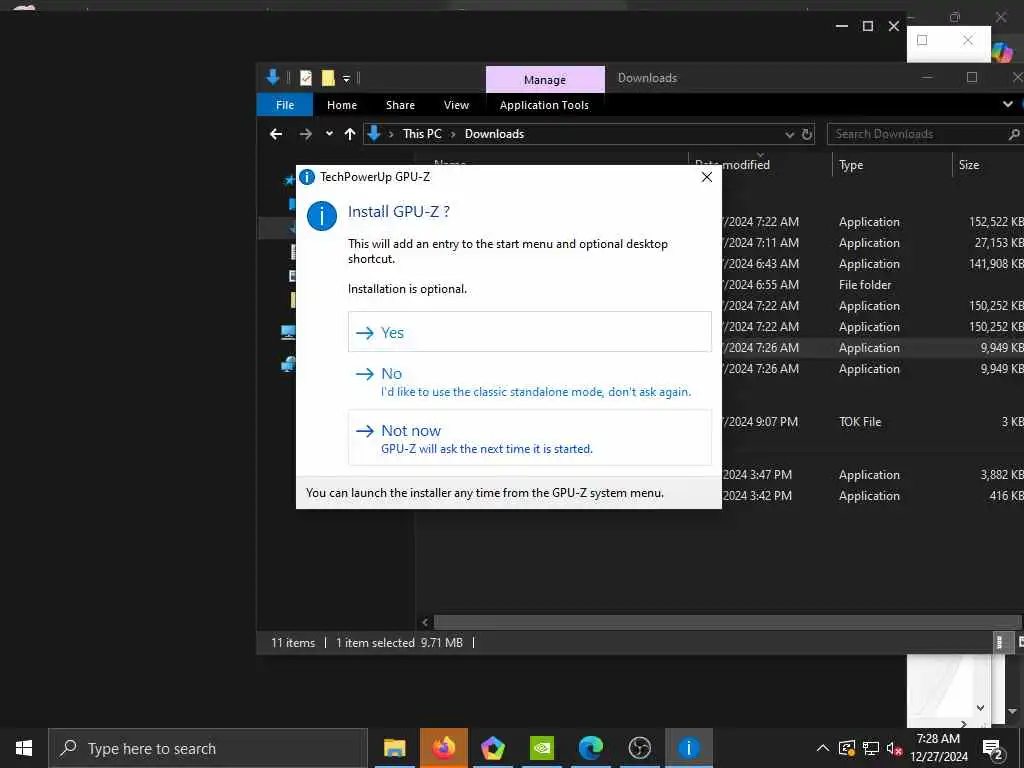Viewport: 1024px width, 768px height.
Task: Select the 416 KB application row
Action: tap(869, 496)
